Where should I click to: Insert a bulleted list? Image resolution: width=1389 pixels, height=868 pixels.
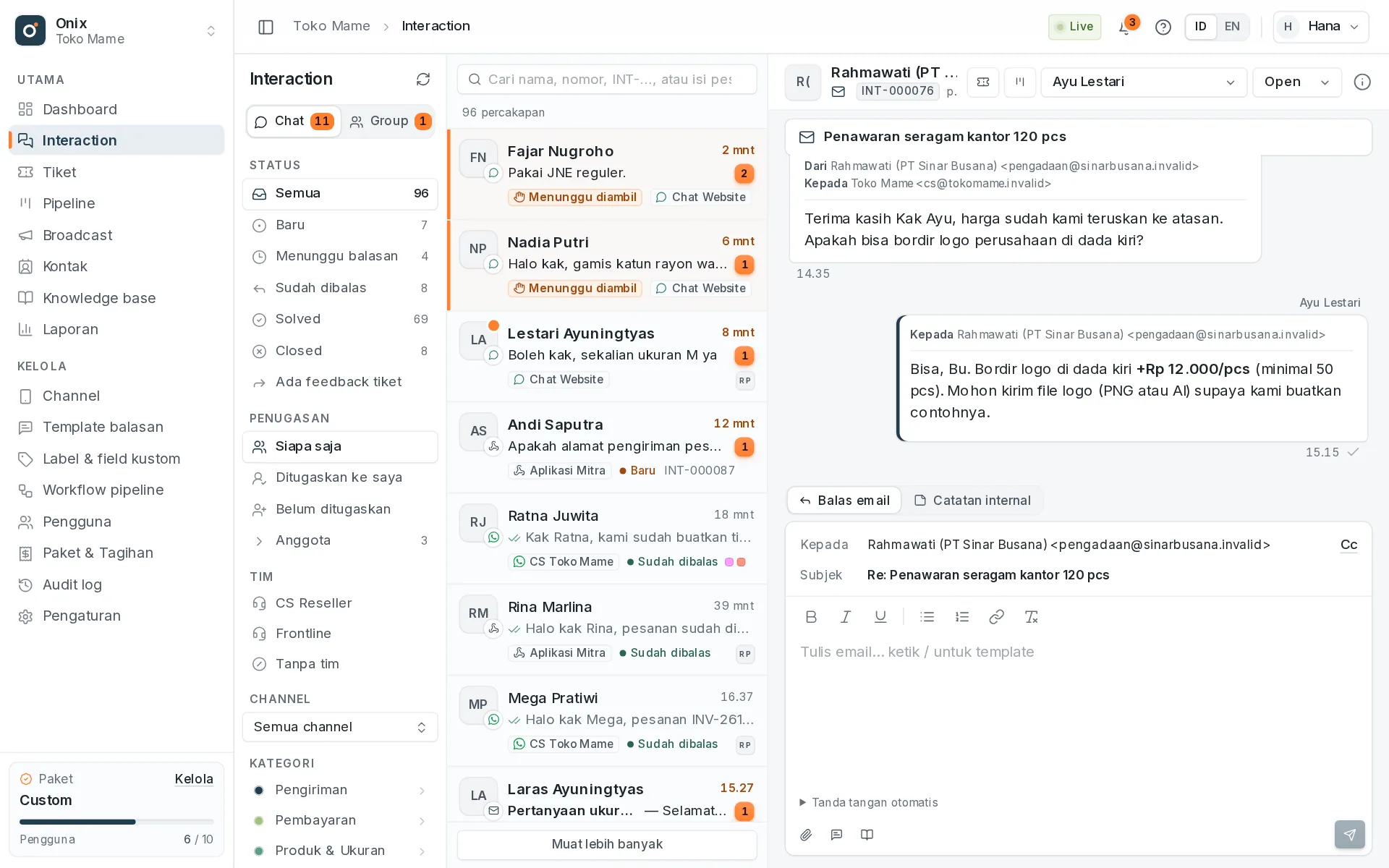click(927, 617)
